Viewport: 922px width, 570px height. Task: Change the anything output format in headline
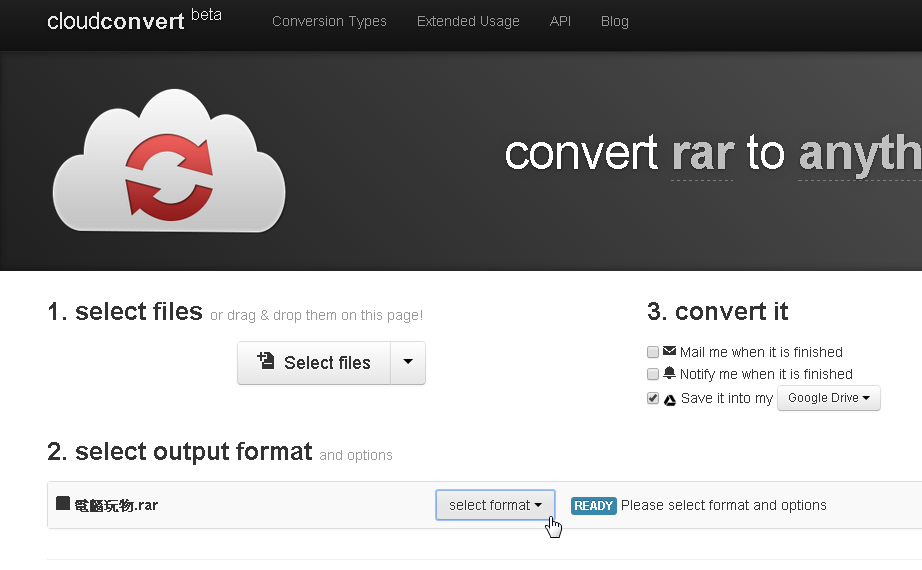click(860, 154)
